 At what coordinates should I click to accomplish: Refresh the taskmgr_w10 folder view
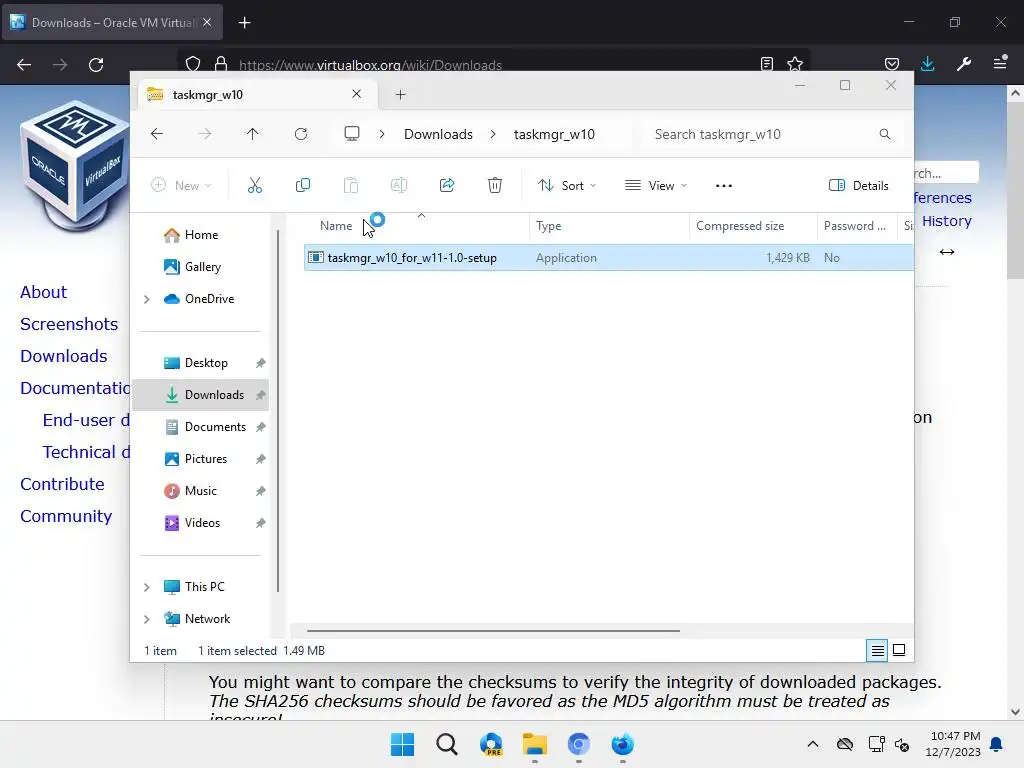300,134
